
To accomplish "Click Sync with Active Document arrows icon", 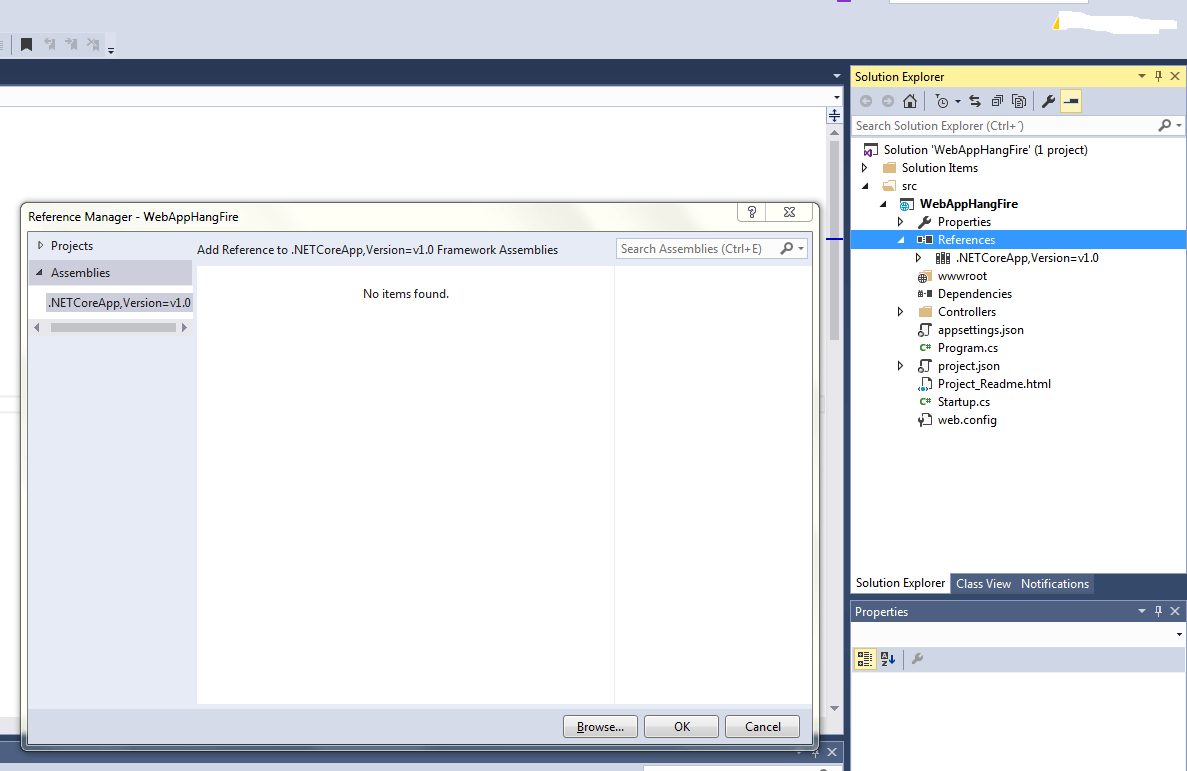I will (x=975, y=101).
